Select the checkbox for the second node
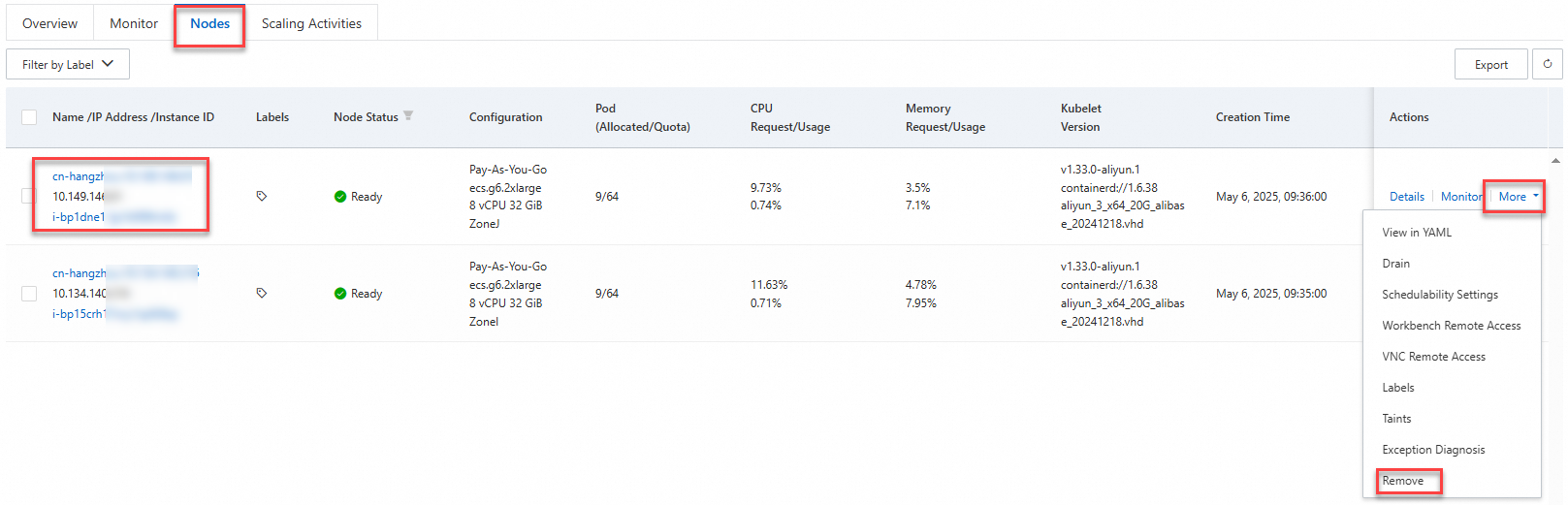The image size is (1568, 505). [29, 293]
